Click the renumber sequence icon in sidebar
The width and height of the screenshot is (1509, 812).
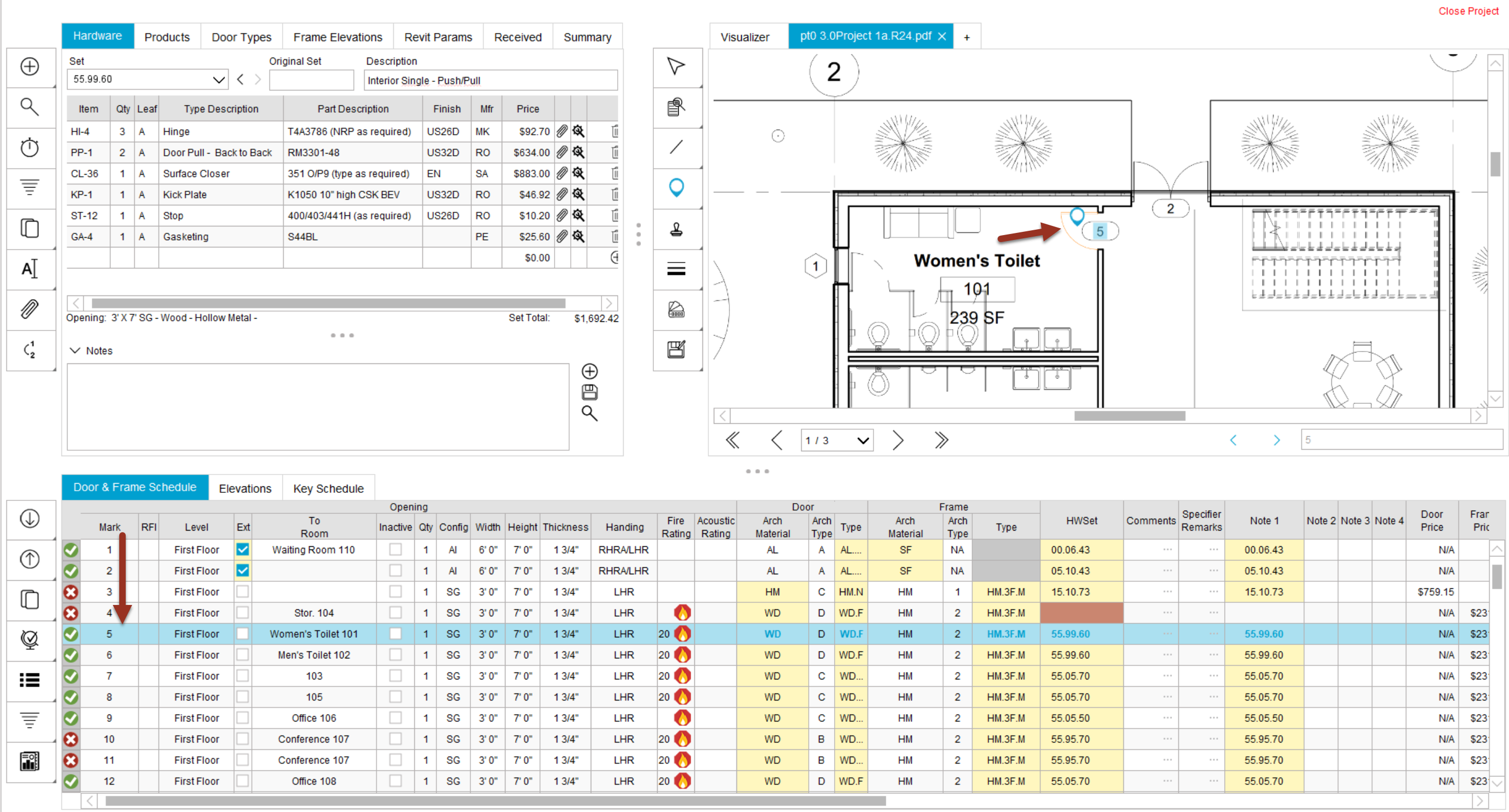coord(29,349)
